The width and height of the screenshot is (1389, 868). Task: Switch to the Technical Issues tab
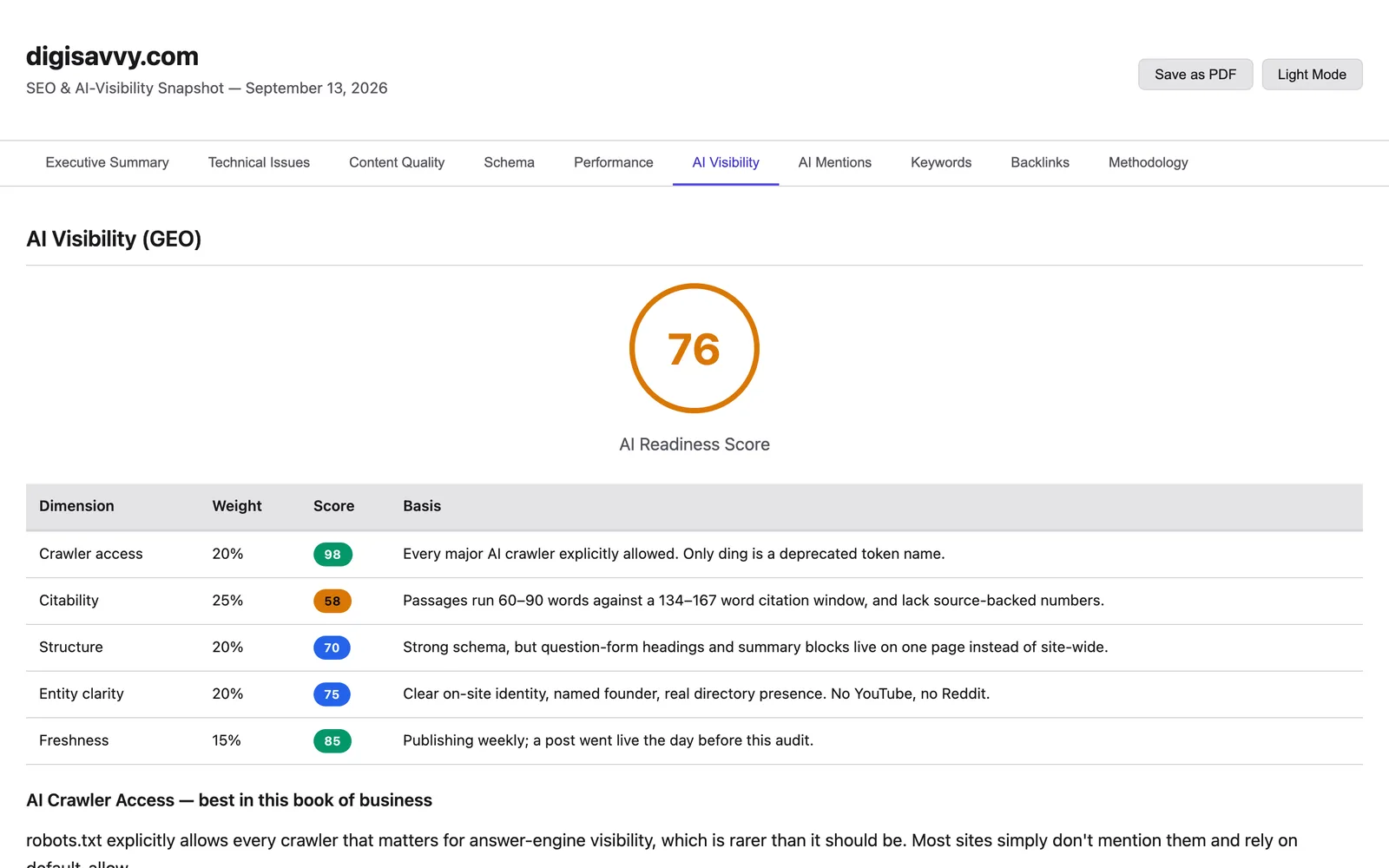pyautogui.click(x=259, y=162)
